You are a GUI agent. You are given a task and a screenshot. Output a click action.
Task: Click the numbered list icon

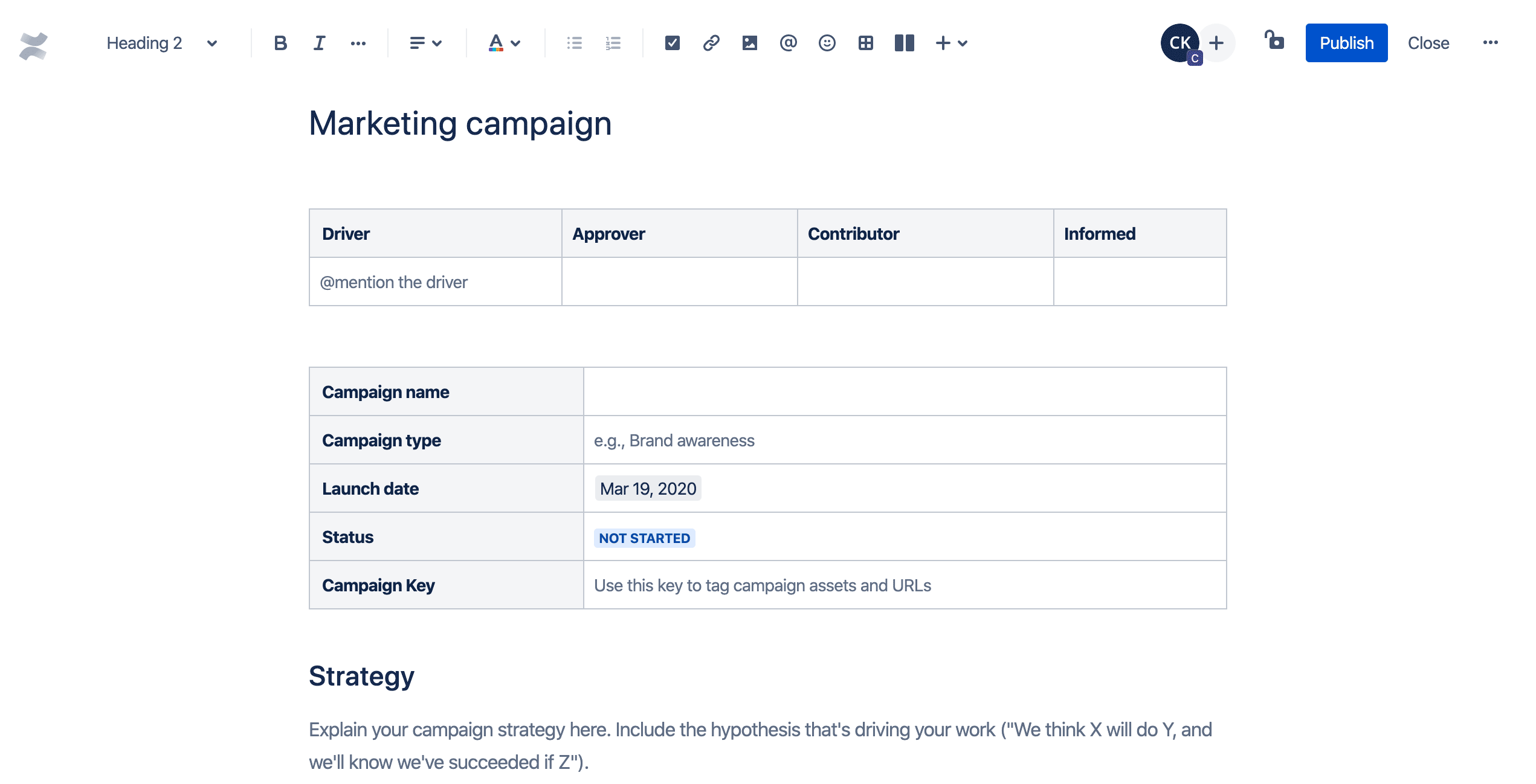click(x=613, y=42)
